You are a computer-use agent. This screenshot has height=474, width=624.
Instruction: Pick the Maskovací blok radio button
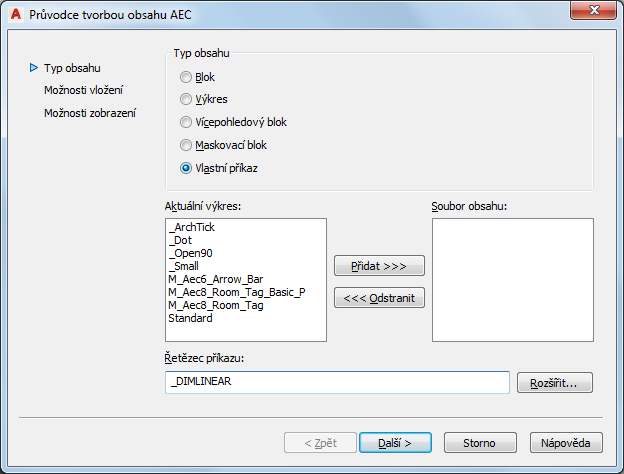[x=185, y=145]
